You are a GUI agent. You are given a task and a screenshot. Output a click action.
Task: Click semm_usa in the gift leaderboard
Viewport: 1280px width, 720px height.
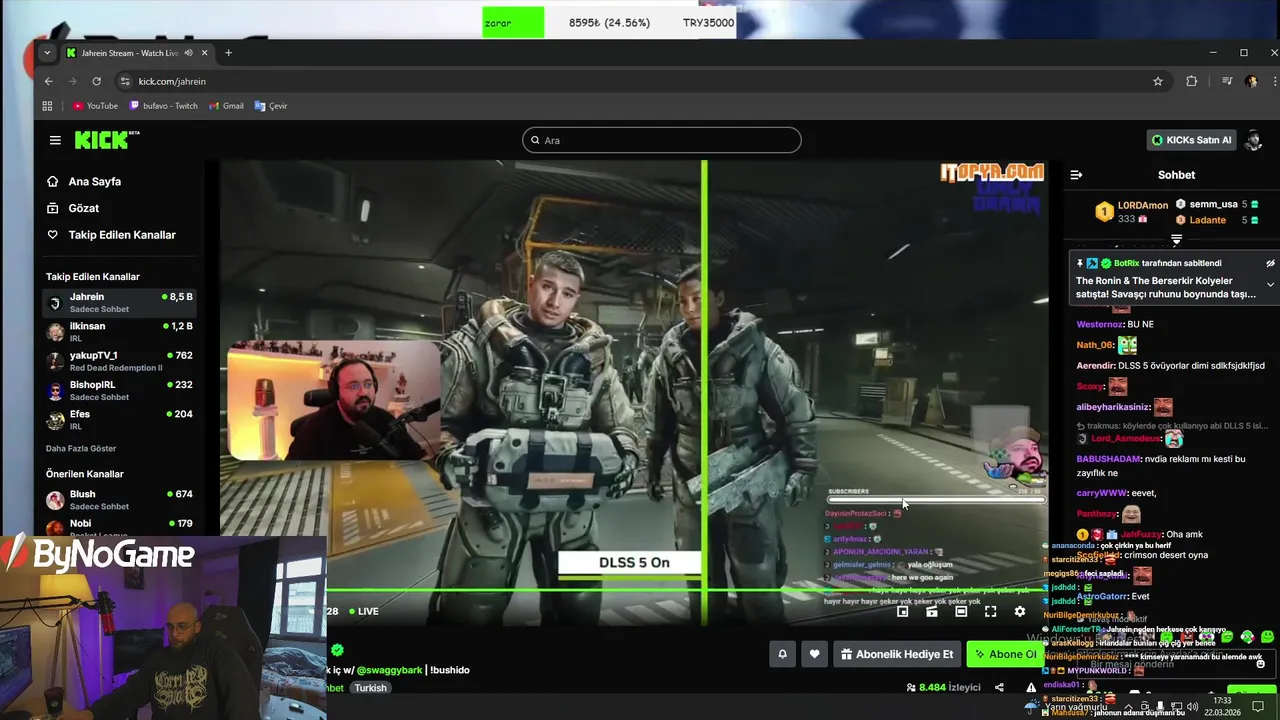[1213, 204]
